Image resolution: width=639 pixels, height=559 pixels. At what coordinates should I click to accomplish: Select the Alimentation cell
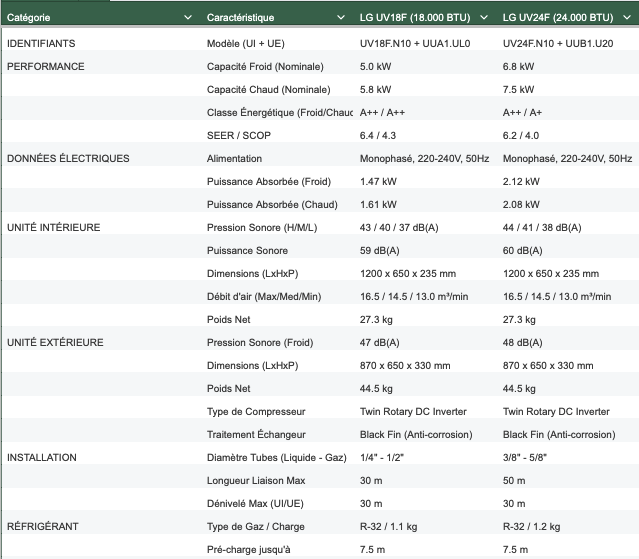tap(234, 158)
